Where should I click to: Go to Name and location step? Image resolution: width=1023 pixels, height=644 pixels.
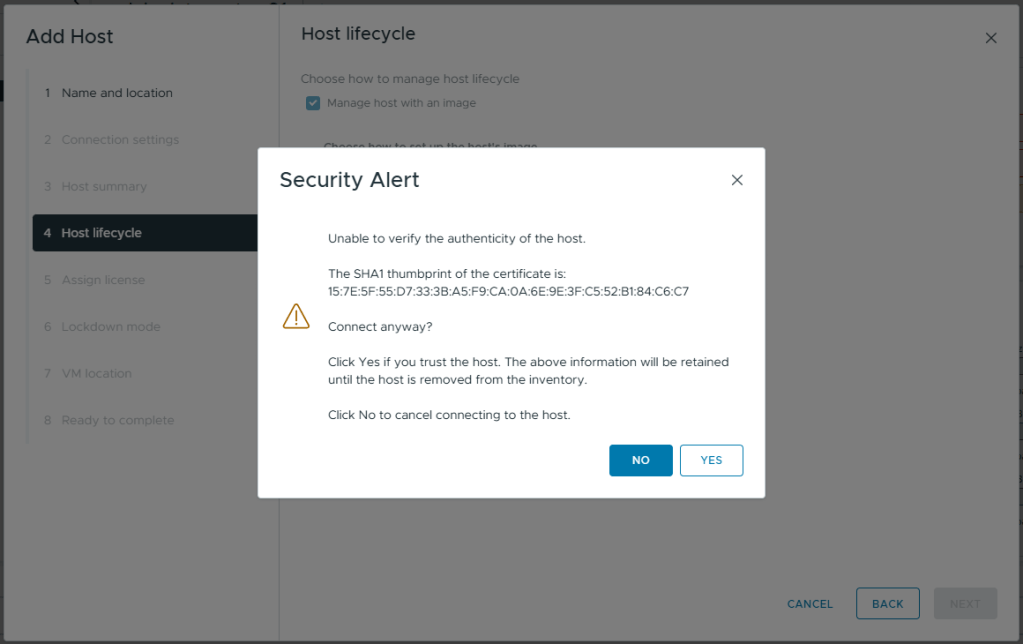pyautogui.click(x=117, y=93)
